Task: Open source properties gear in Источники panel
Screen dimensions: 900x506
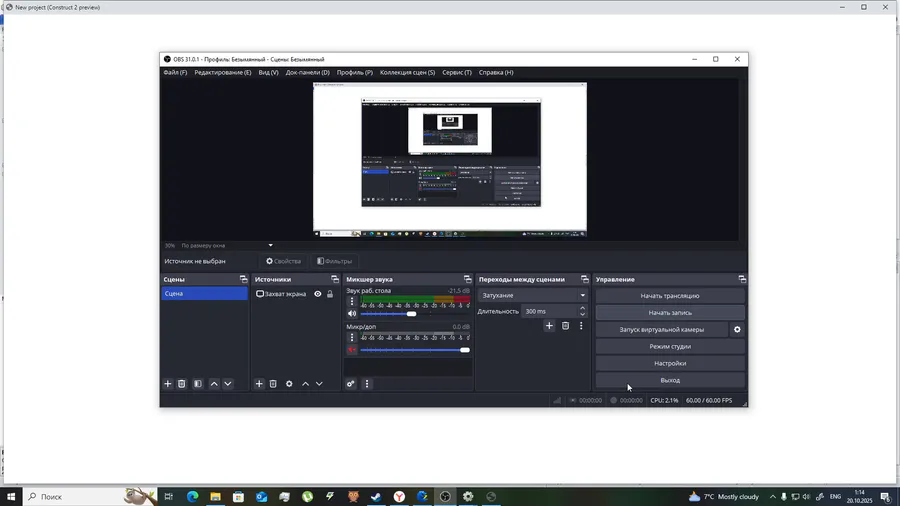Action: (x=289, y=384)
